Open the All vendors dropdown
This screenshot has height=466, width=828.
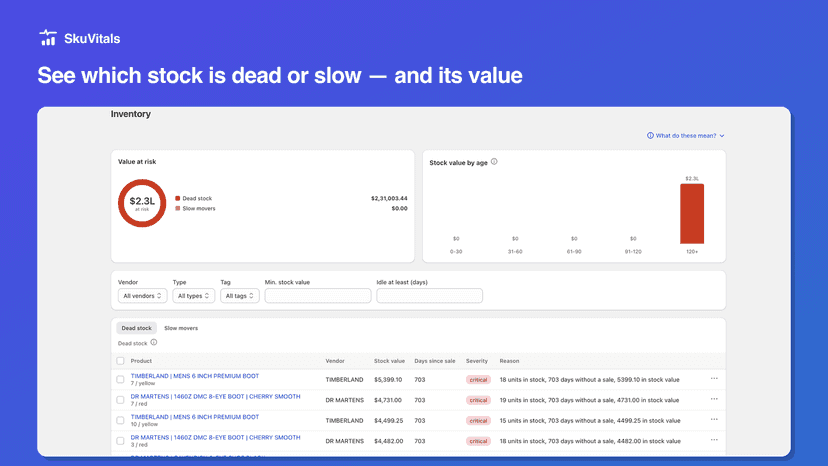click(x=143, y=296)
